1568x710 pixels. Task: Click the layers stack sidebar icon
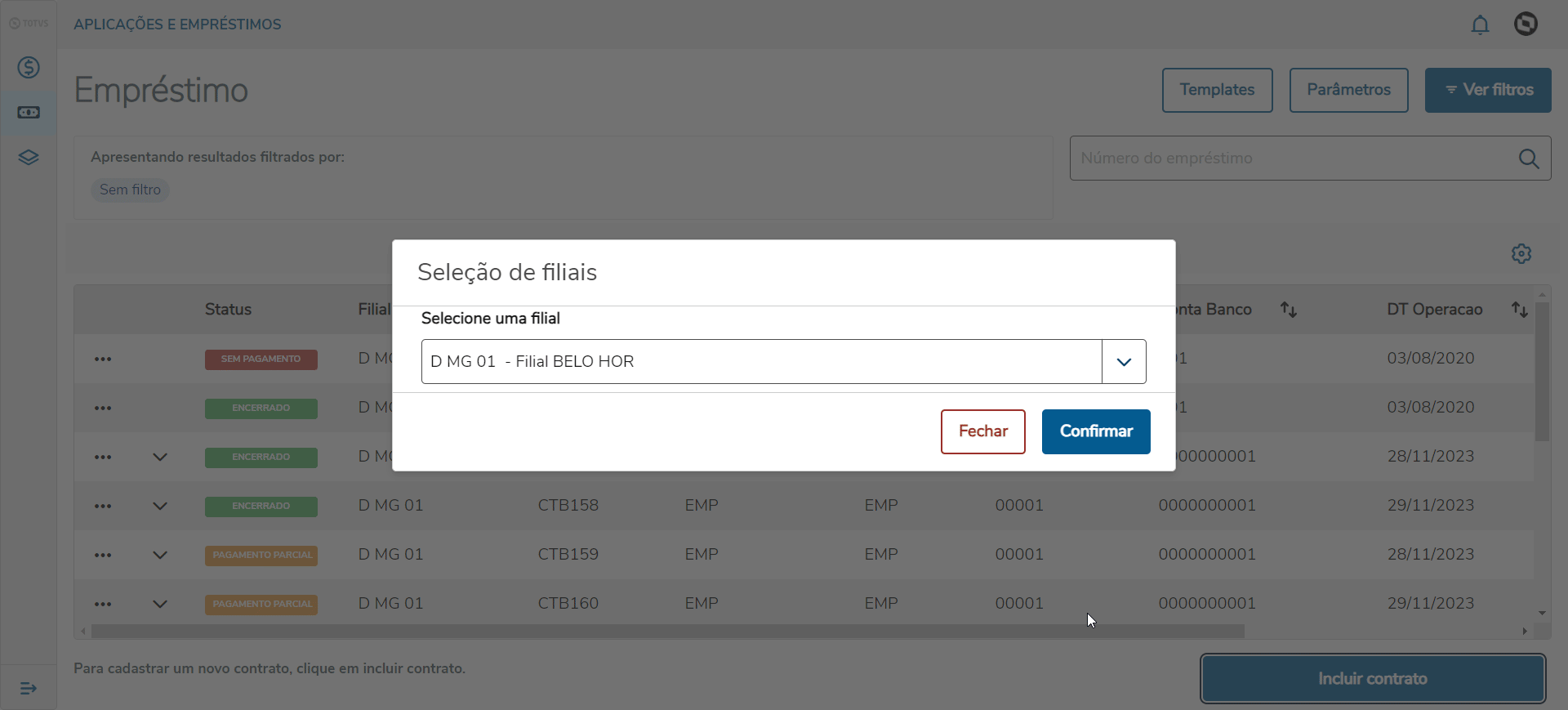(x=29, y=158)
